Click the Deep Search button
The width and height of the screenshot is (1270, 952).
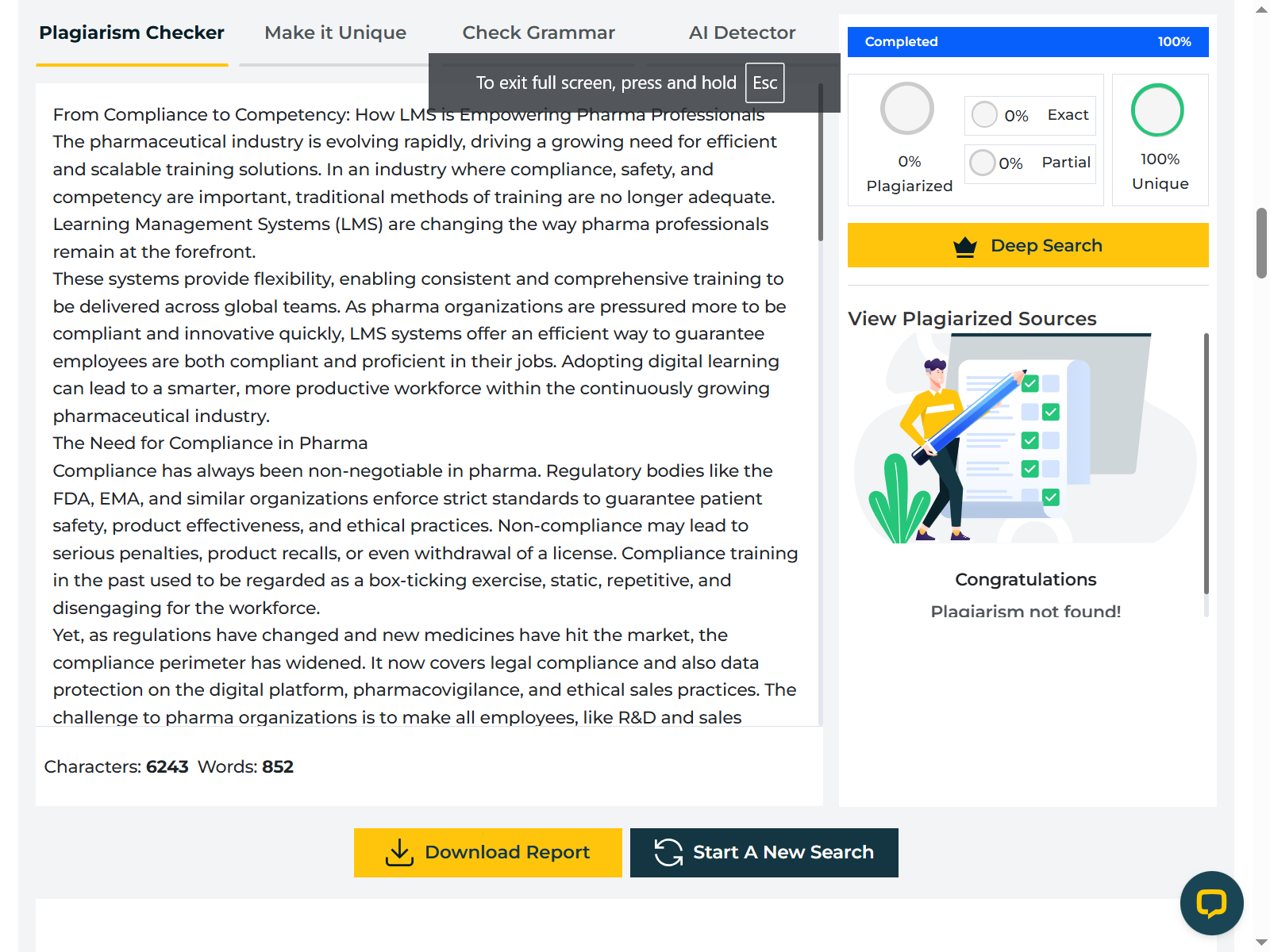(1028, 245)
